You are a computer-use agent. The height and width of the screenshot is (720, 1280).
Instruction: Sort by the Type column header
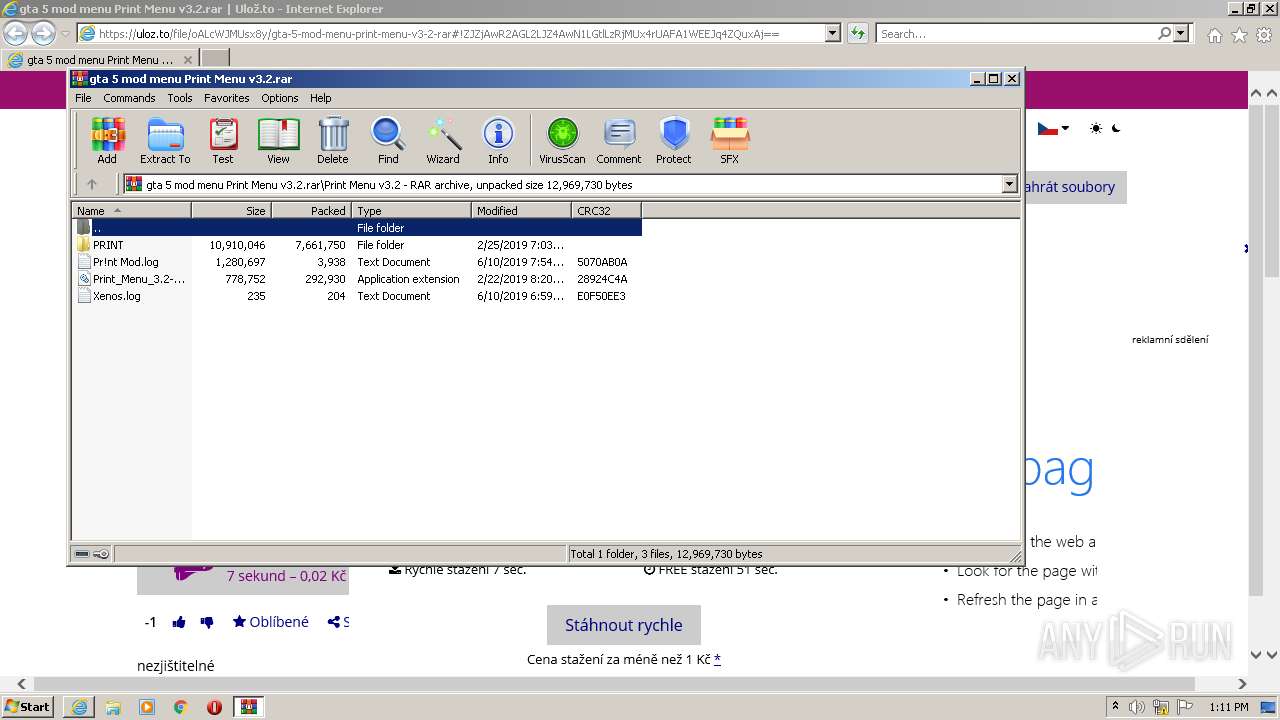[x=411, y=210]
